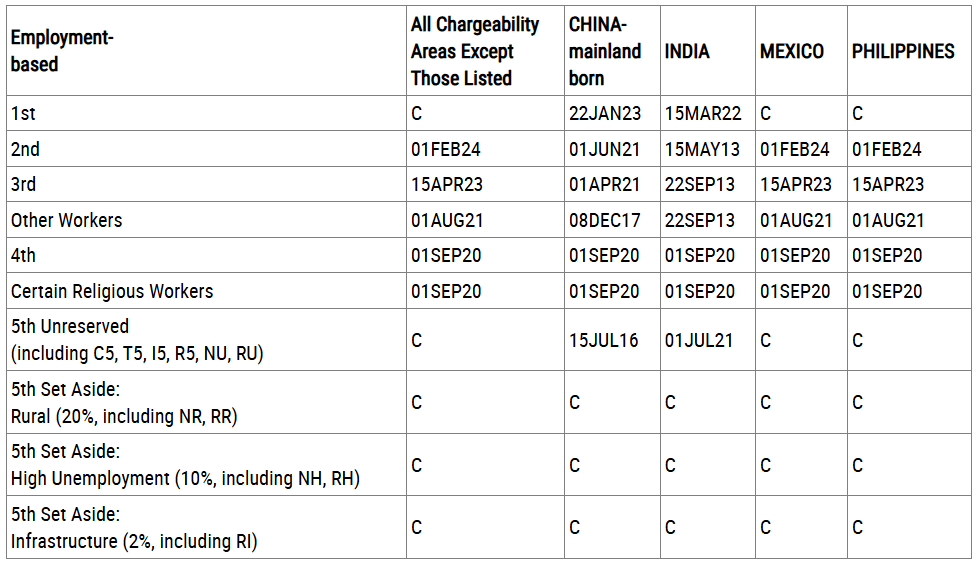Click the 01JUN21 date cell

[605, 150]
